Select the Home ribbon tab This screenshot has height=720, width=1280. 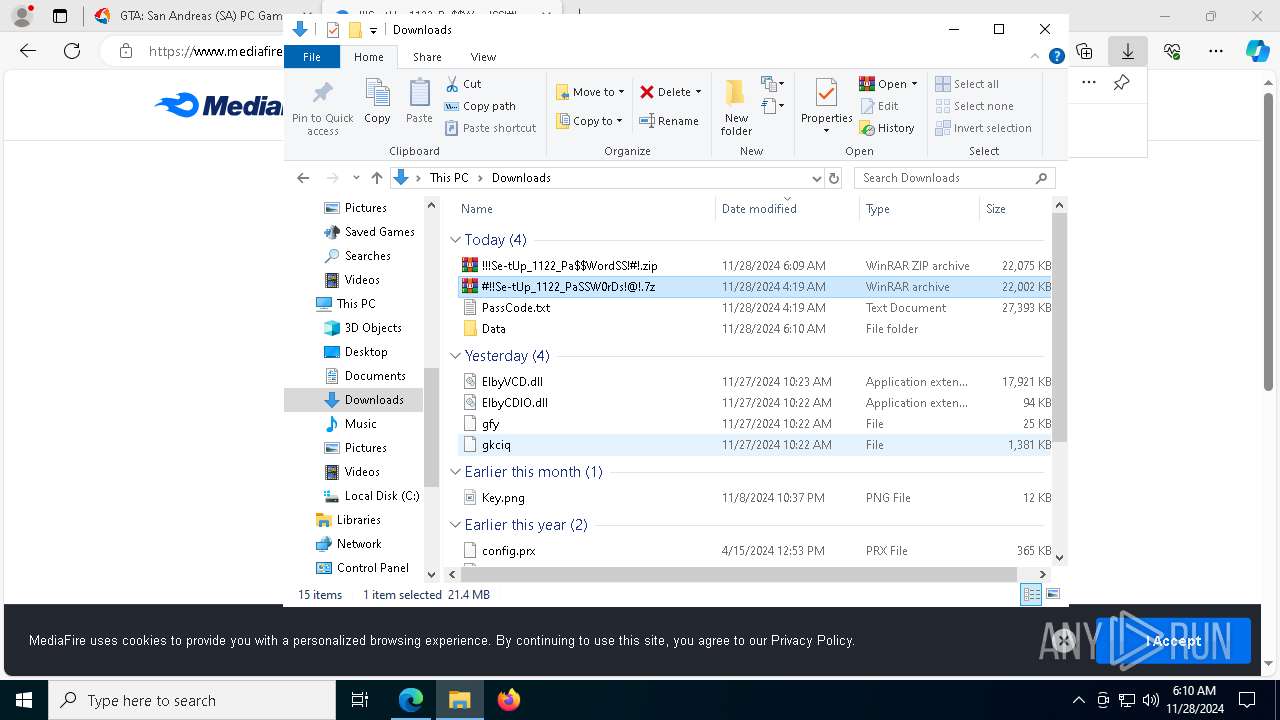pyautogui.click(x=368, y=57)
